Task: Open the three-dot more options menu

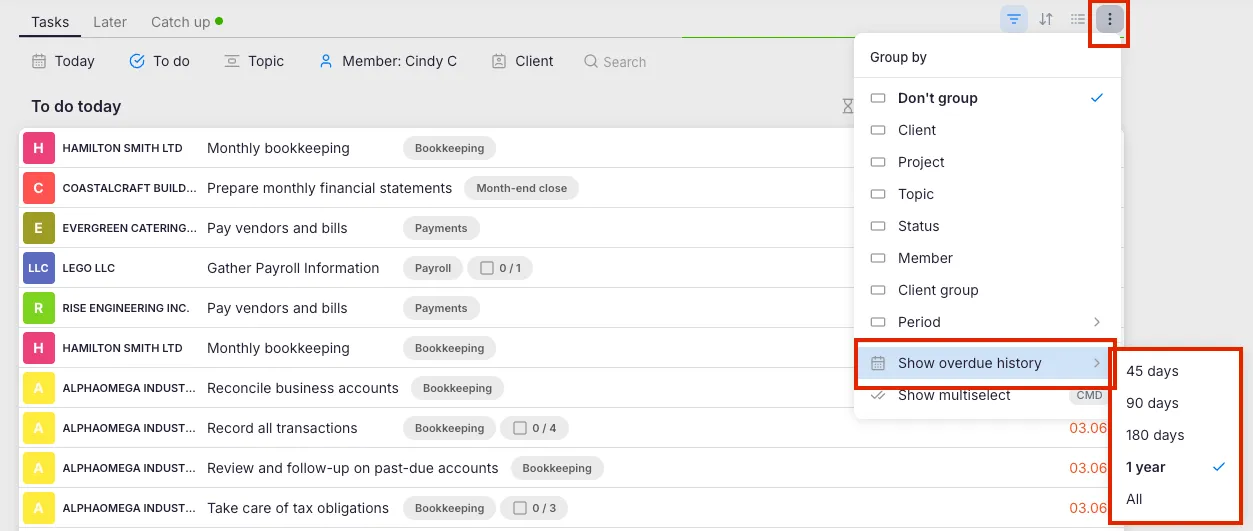Action: [x=1110, y=19]
